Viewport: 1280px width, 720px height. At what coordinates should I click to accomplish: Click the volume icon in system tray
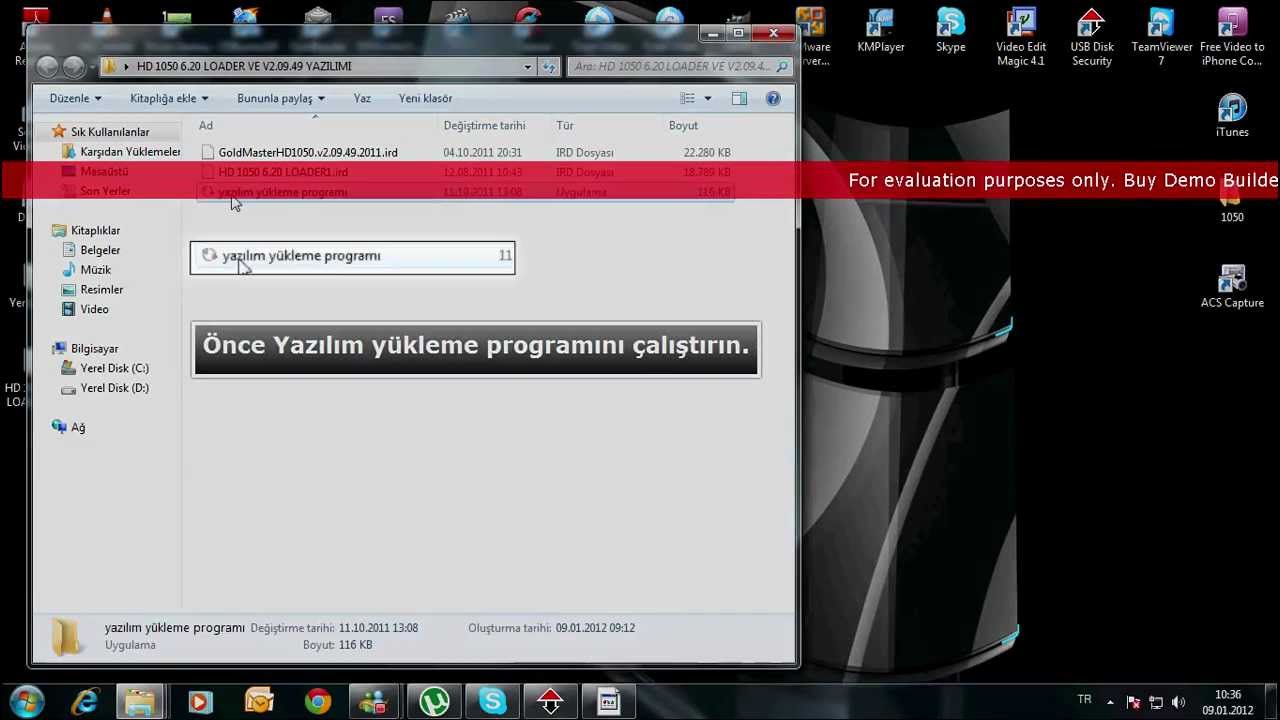coord(1178,702)
